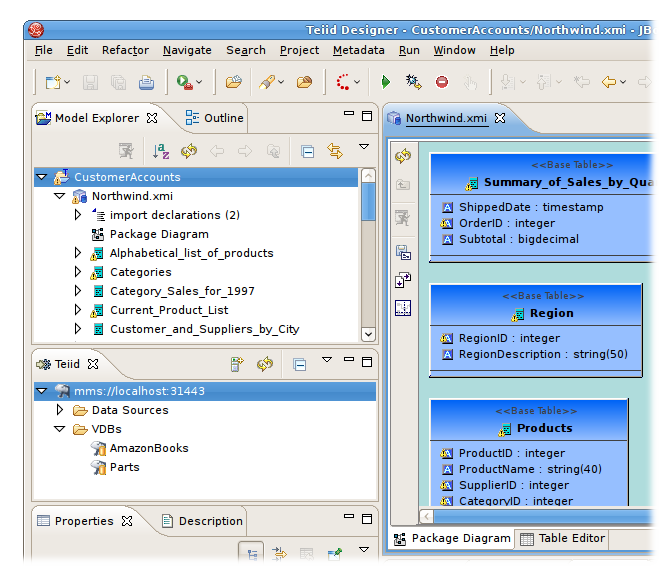Click the New wizard icon in main toolbar
The image size is (659, 566).
pos(53,82)
